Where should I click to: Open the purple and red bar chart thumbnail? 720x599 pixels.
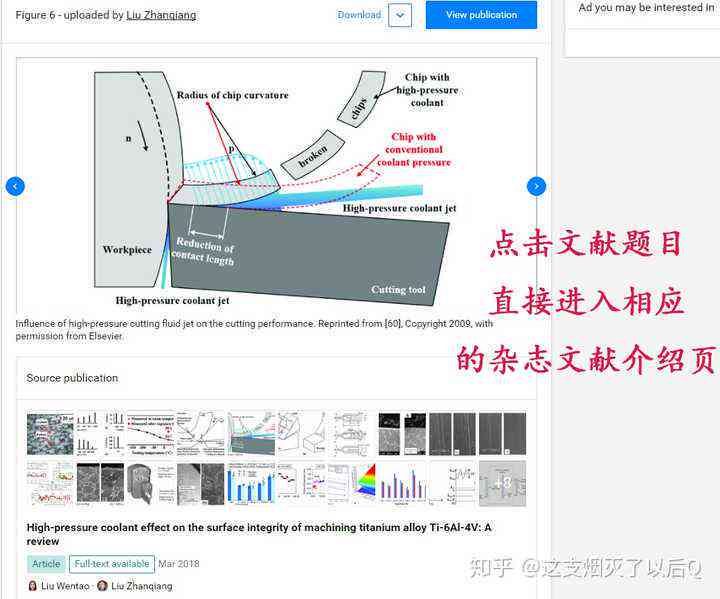pyautogui.click(x=403, y=483)
